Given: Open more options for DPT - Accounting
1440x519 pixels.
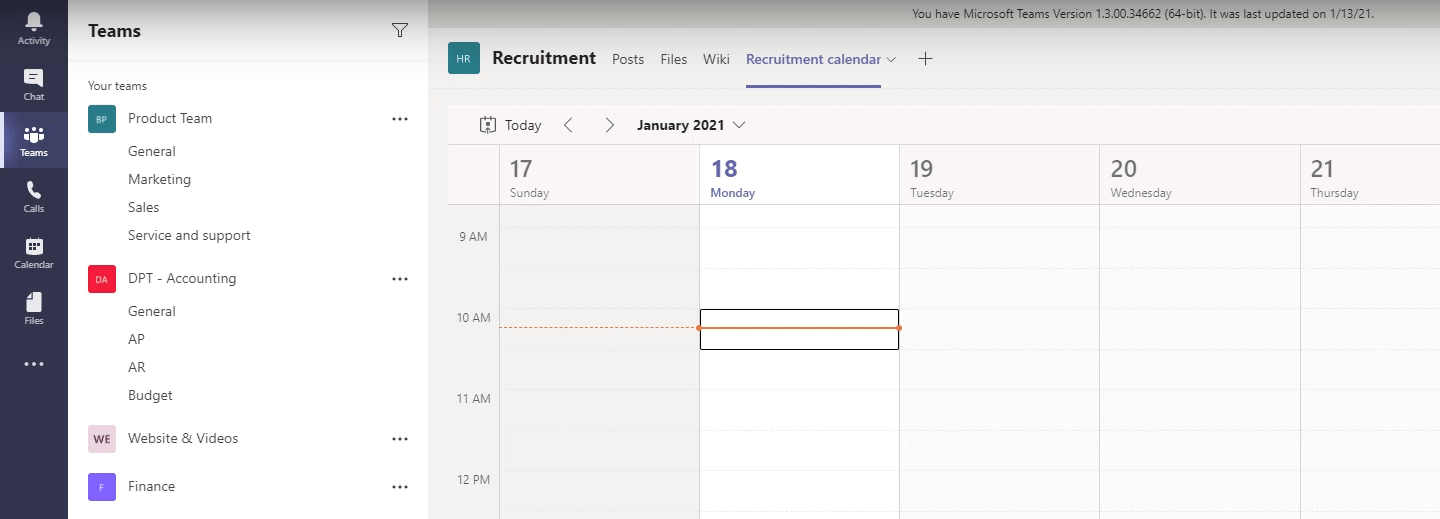Looking at the screenshot, I should (x=400, y=278).
